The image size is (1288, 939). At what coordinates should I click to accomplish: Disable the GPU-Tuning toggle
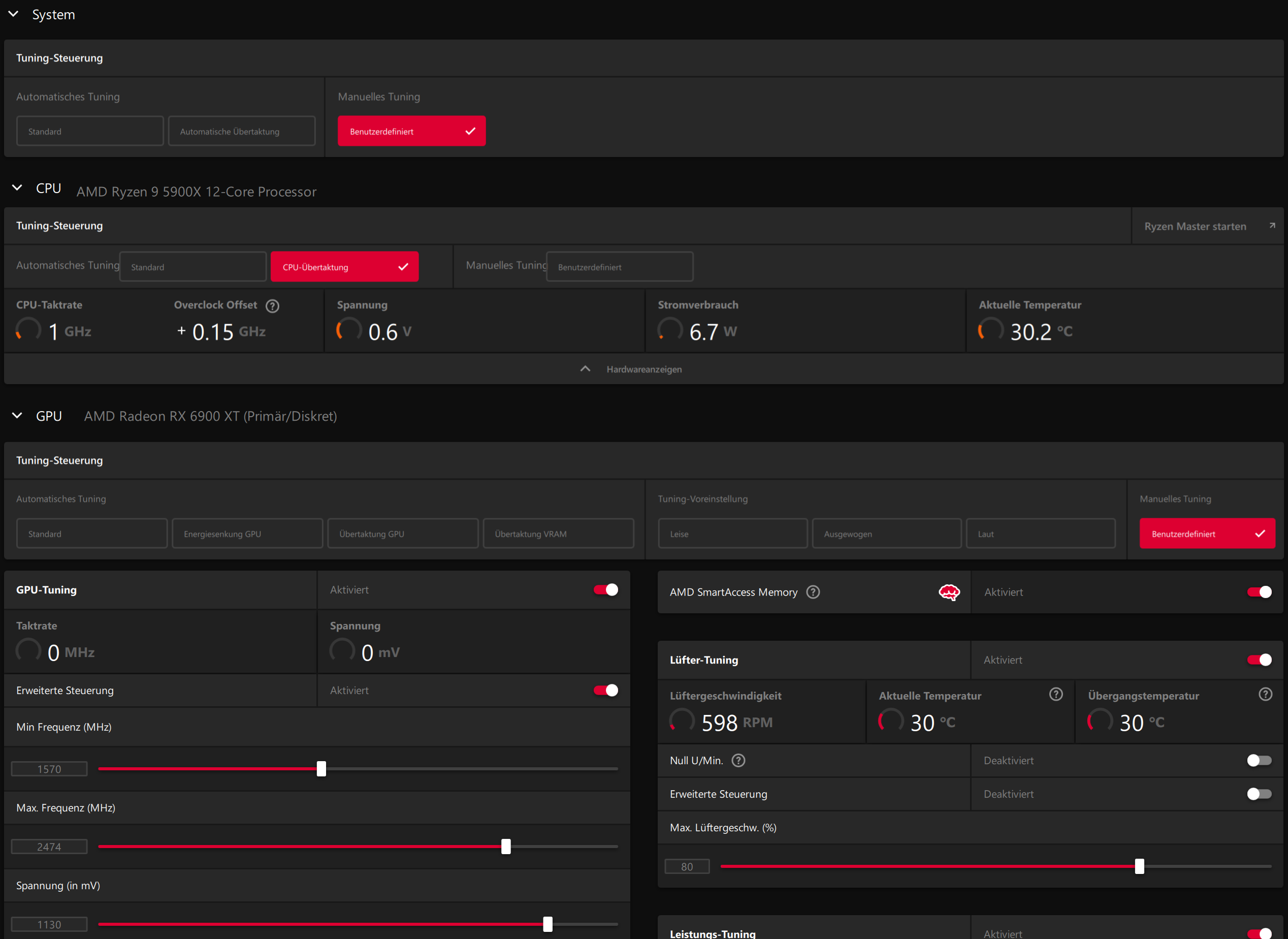(605, 589)
